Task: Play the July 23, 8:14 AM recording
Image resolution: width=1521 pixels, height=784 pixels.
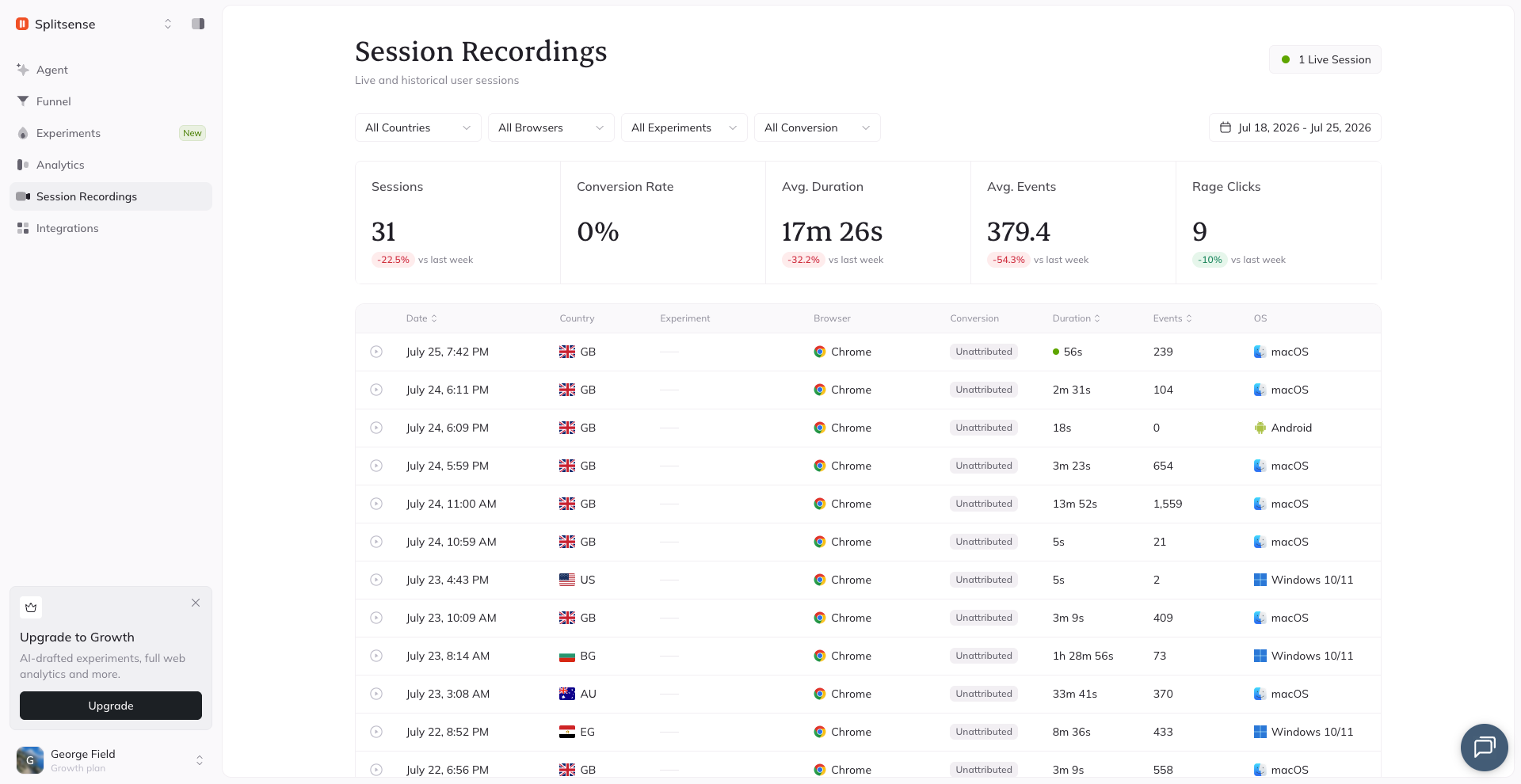Action: point(376,656)
